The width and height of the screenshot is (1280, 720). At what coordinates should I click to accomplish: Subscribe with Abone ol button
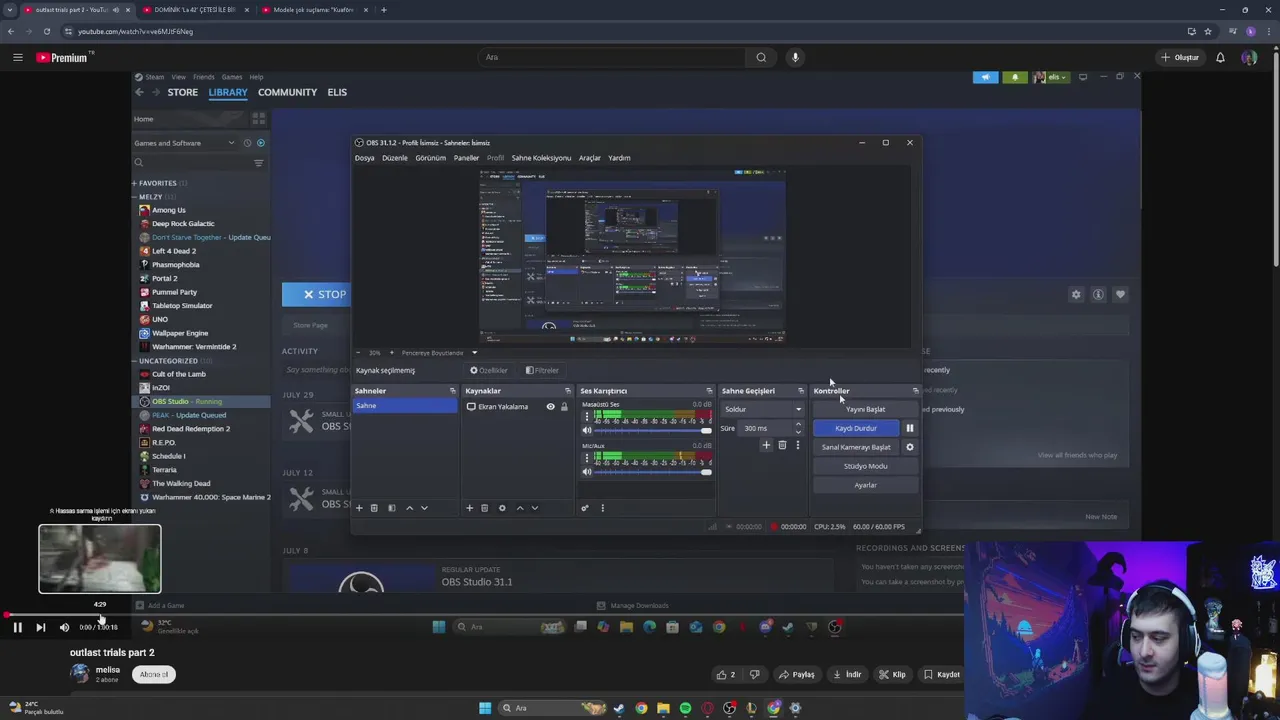[x=154, y=674]
